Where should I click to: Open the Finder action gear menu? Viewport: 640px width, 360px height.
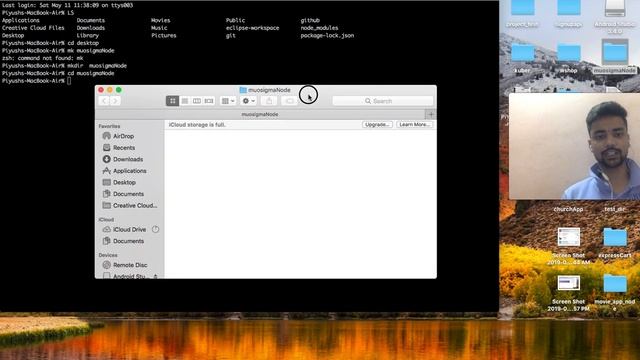tap(249, 100)
